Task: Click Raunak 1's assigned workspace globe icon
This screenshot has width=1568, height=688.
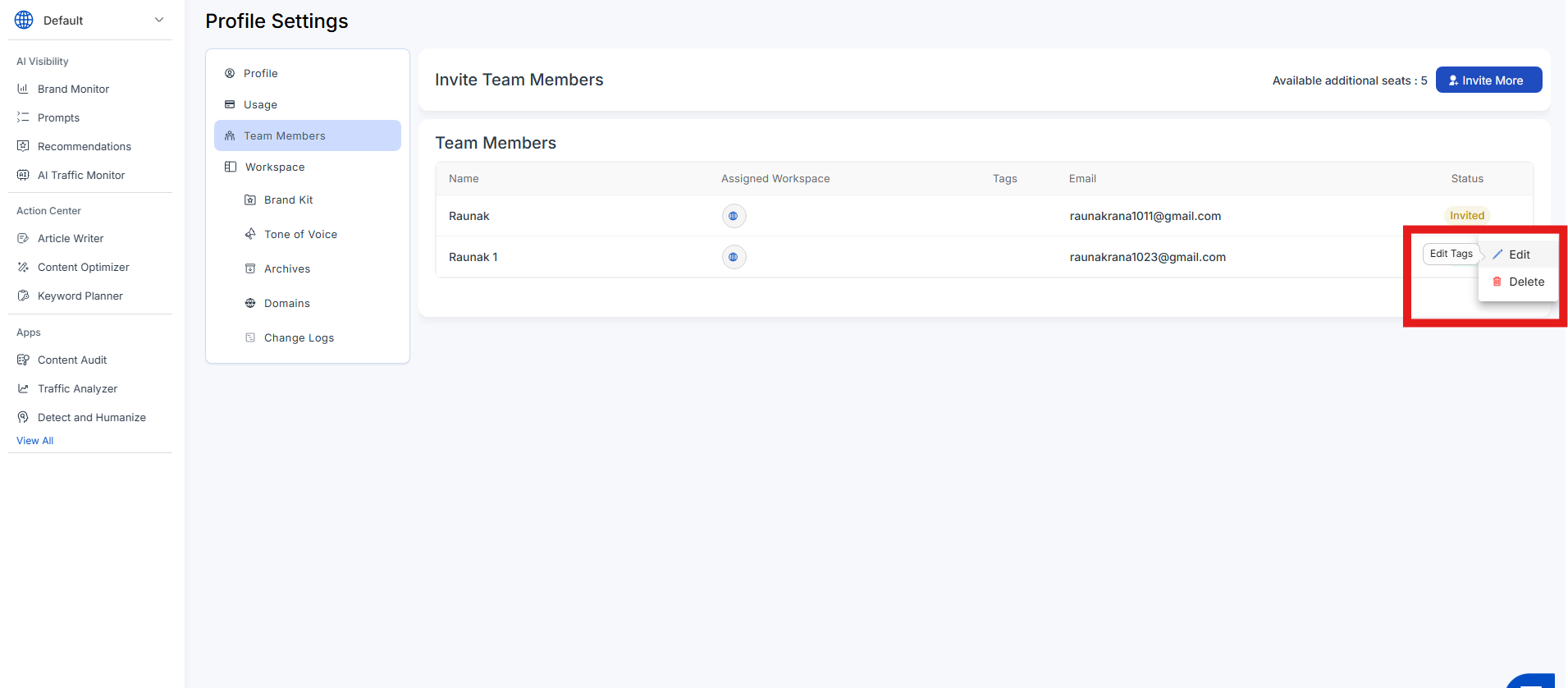Action: (x=734, y=257)
